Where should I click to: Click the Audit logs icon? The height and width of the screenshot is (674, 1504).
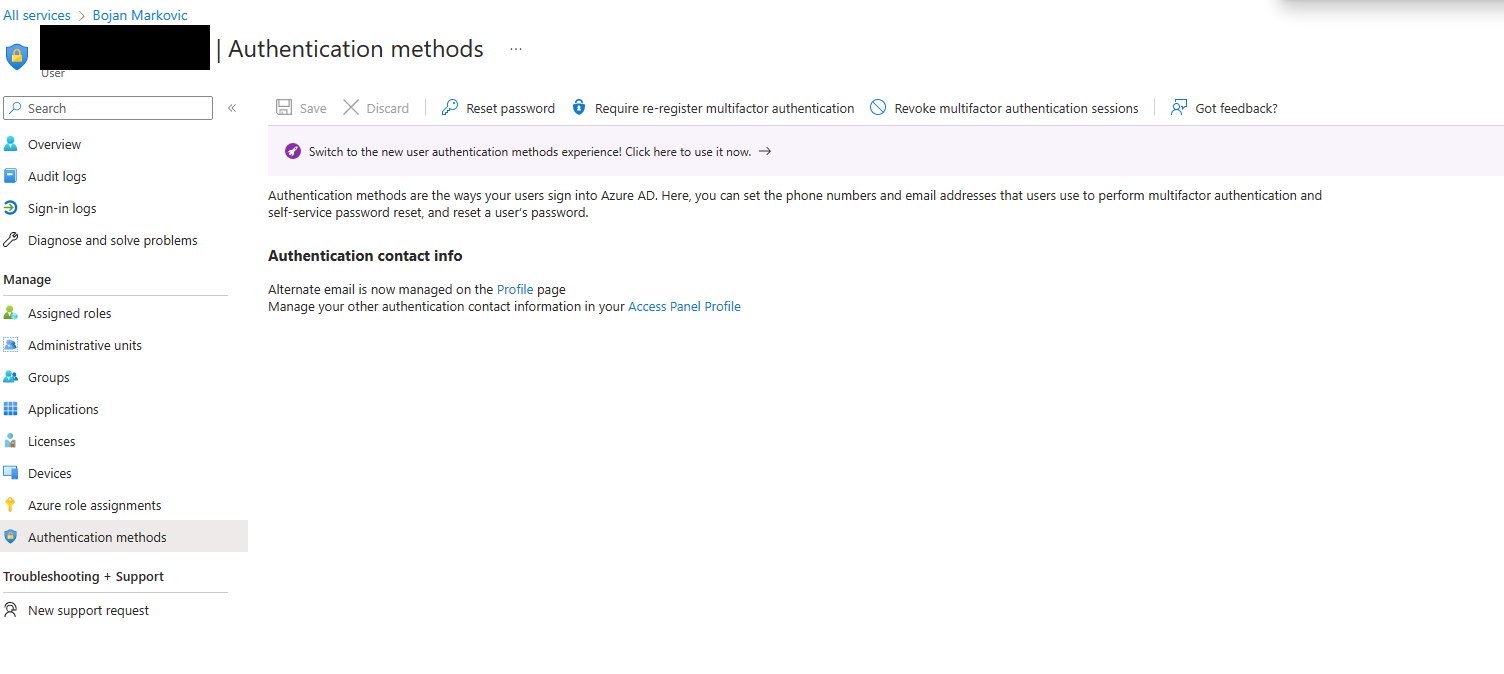tap(11, 176)
